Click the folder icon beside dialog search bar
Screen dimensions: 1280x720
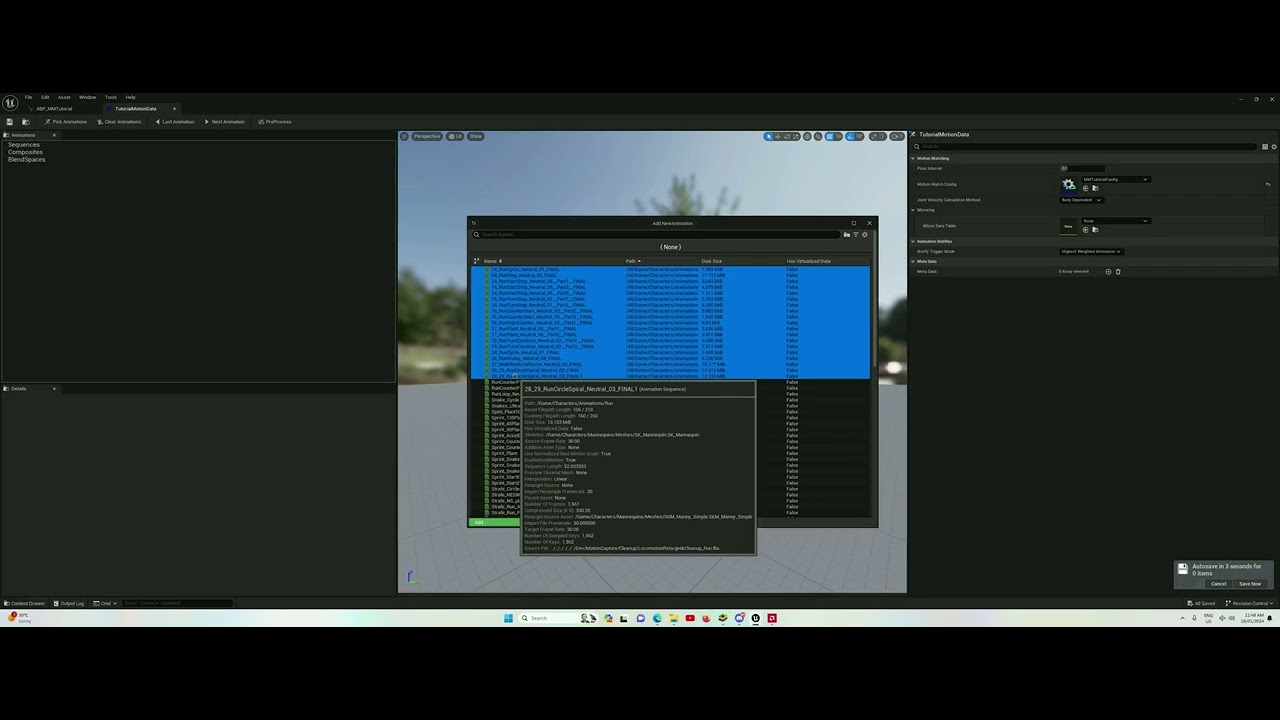(846, 235)
